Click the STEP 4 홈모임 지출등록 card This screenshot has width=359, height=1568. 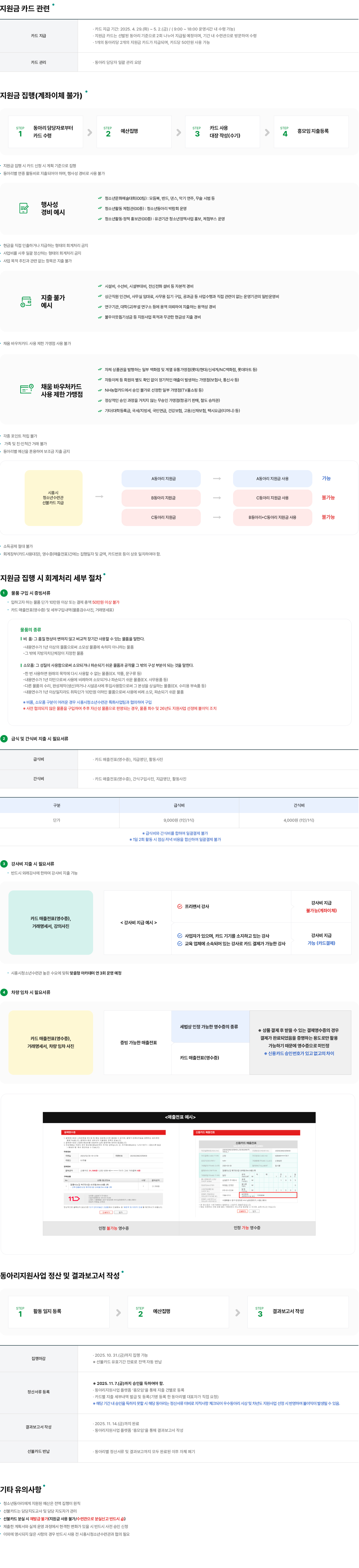click(x=311, y=132)
